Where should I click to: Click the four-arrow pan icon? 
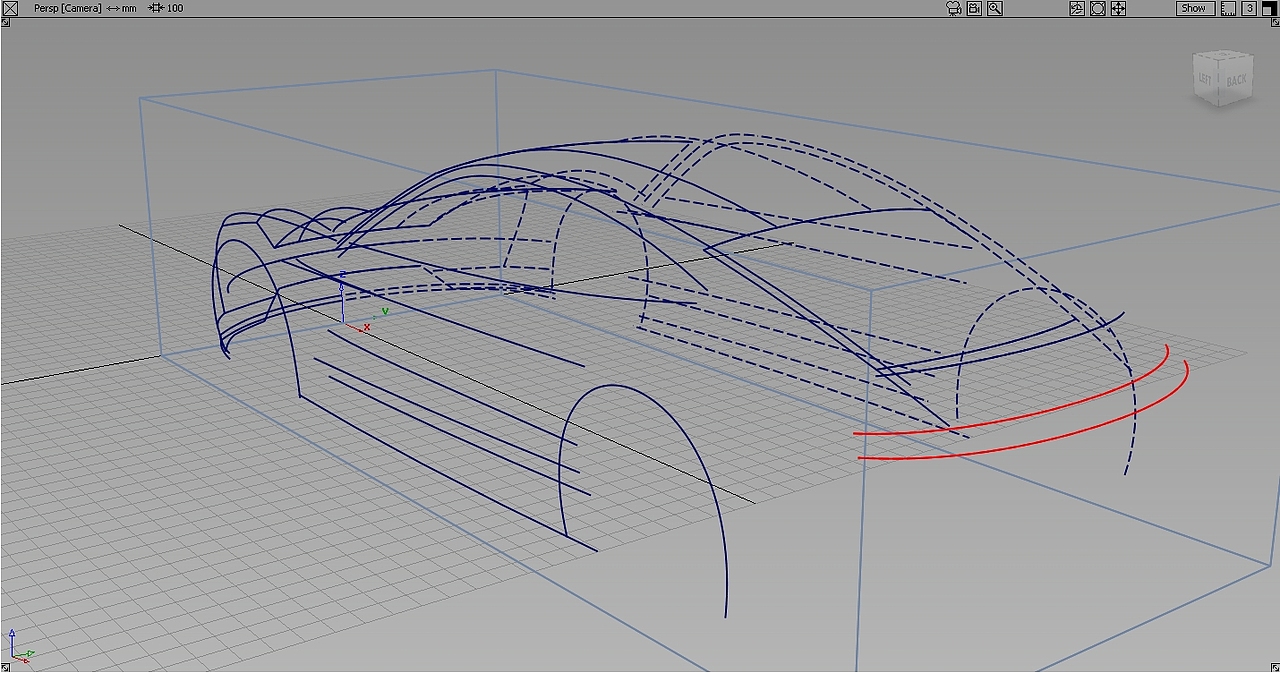[1118, 8]
